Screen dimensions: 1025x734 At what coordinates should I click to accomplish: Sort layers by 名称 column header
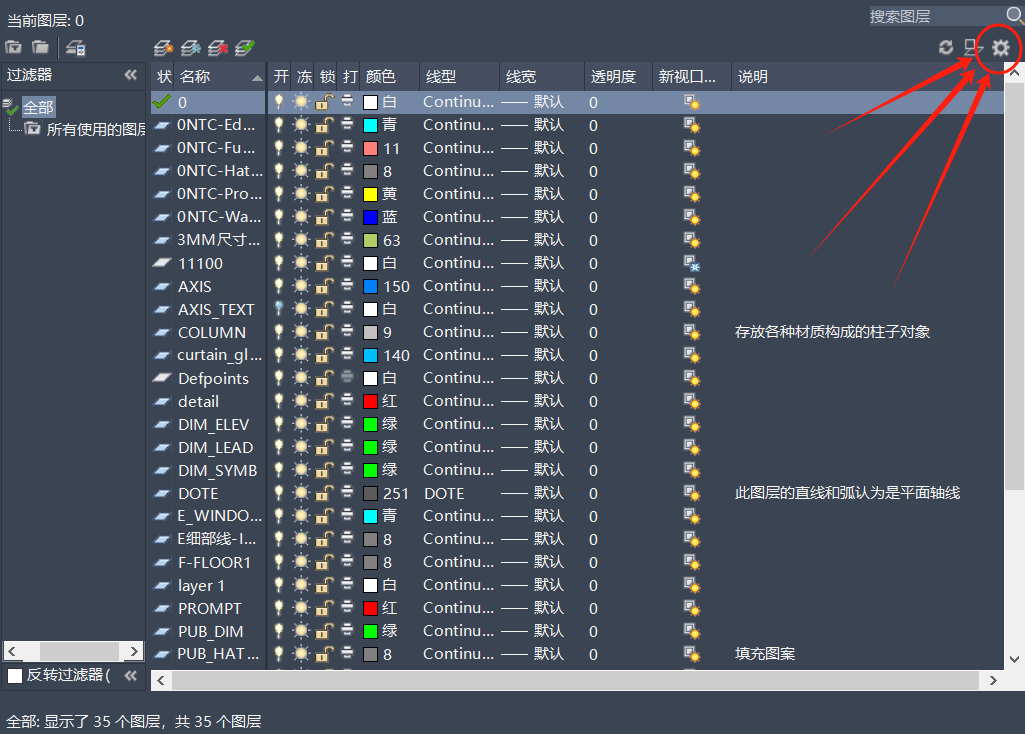(x=210, y=77)
